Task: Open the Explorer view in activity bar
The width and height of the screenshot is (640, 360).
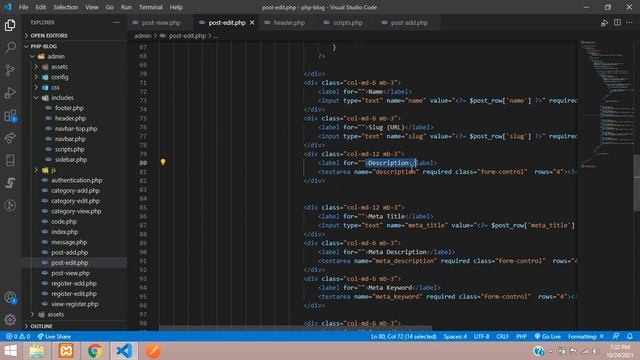Action: tap(10, 25)
